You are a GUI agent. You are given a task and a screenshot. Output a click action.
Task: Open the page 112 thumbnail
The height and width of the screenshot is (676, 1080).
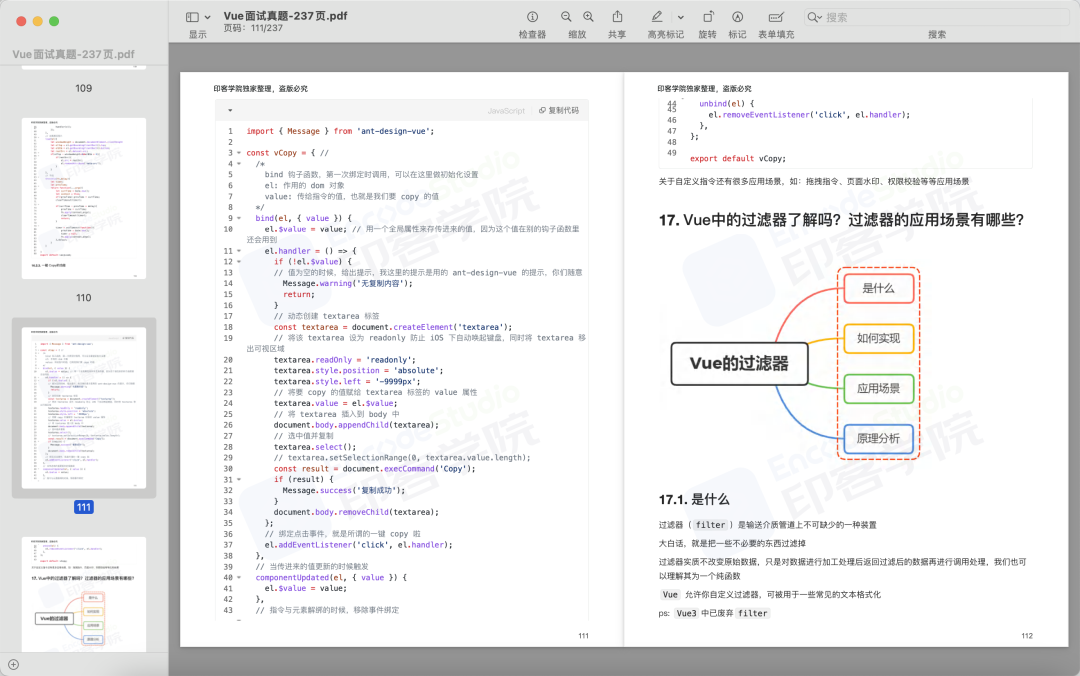83,594
